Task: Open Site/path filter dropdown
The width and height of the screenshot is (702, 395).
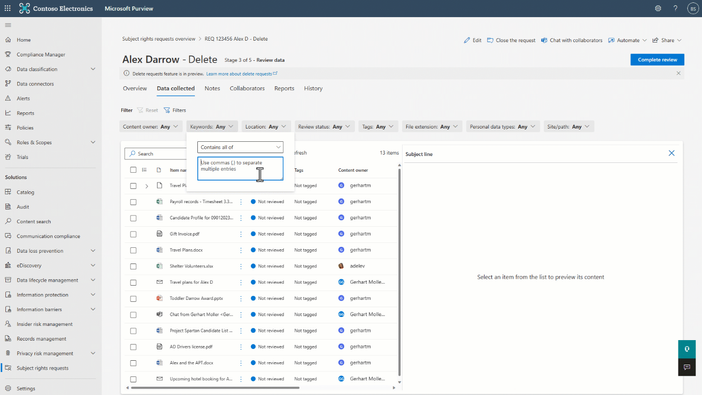Action: pos(568,127)
